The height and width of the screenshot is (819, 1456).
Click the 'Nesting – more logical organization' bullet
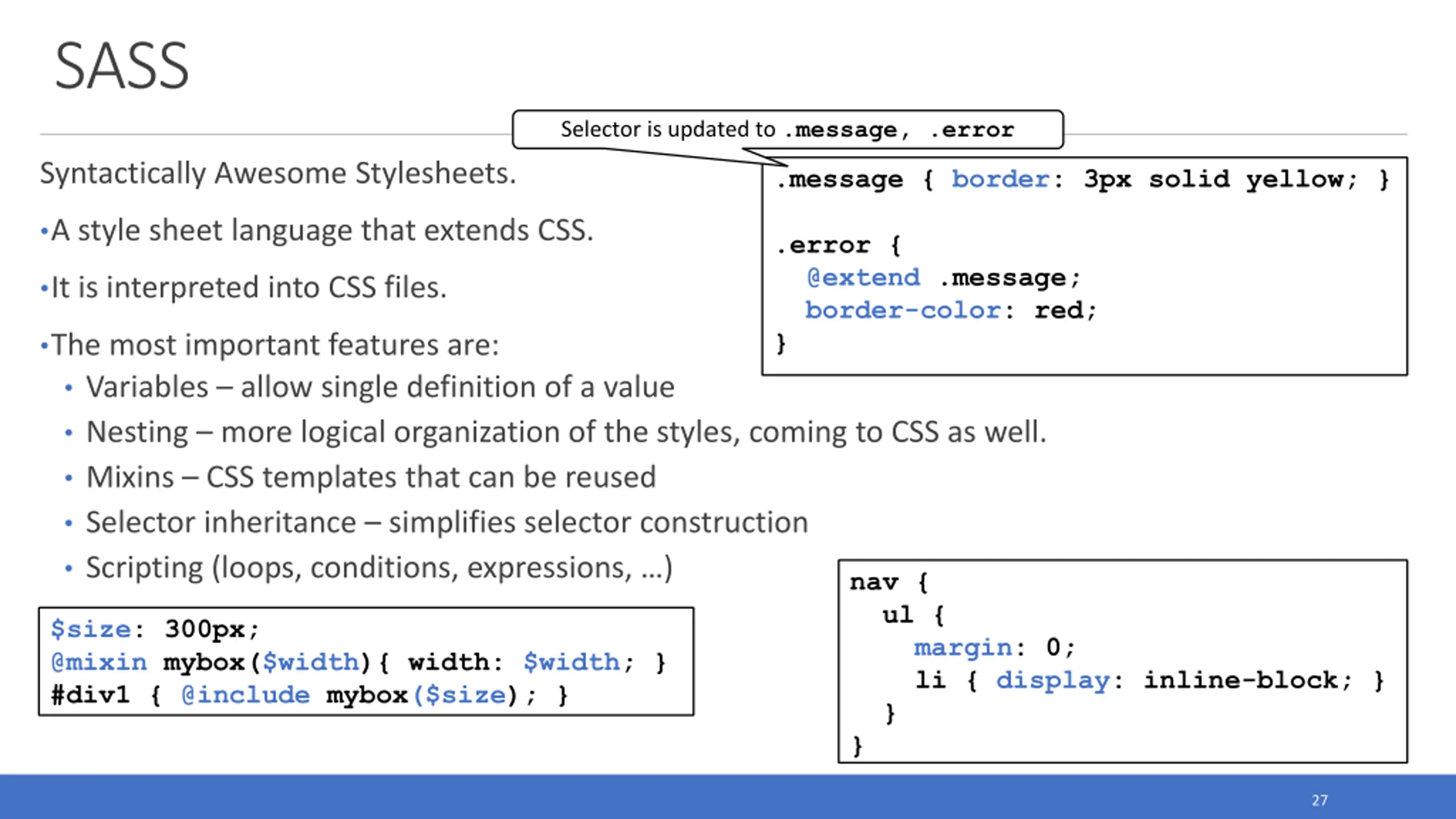[566, 432]
